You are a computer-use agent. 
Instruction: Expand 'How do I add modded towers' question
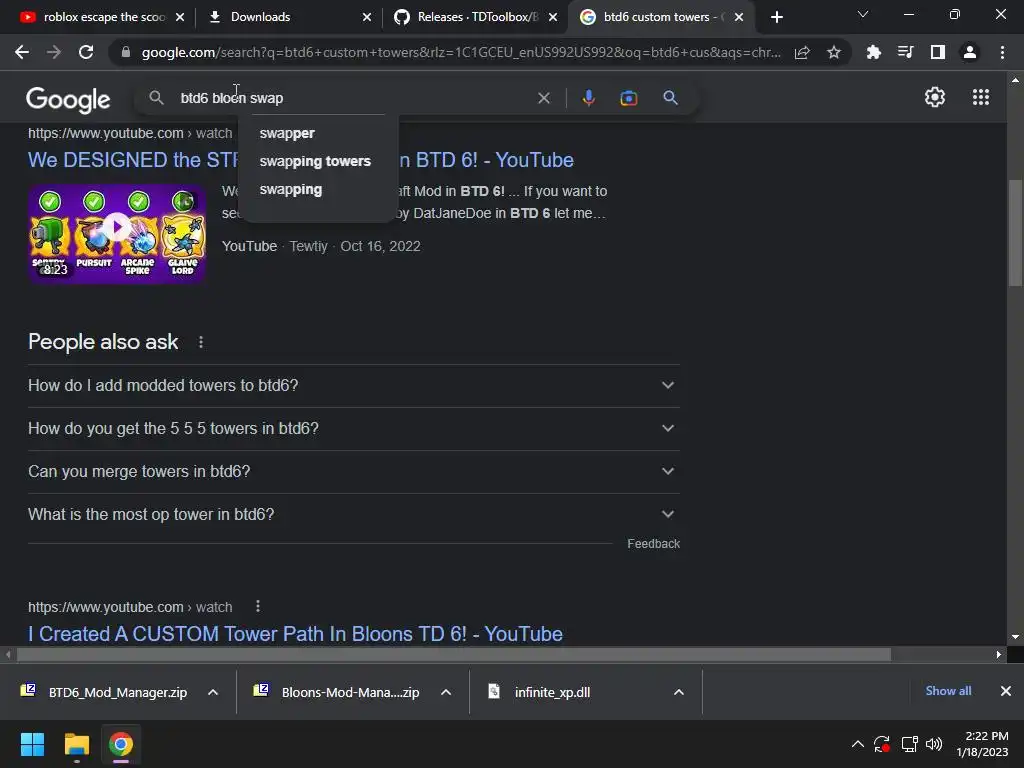[x=354, y=385]
